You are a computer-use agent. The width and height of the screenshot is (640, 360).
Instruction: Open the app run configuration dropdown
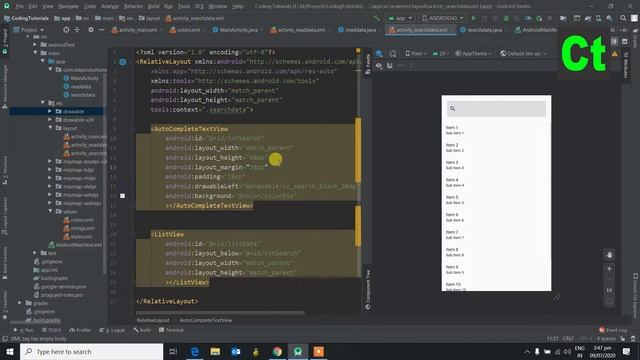tap(400, 18)
